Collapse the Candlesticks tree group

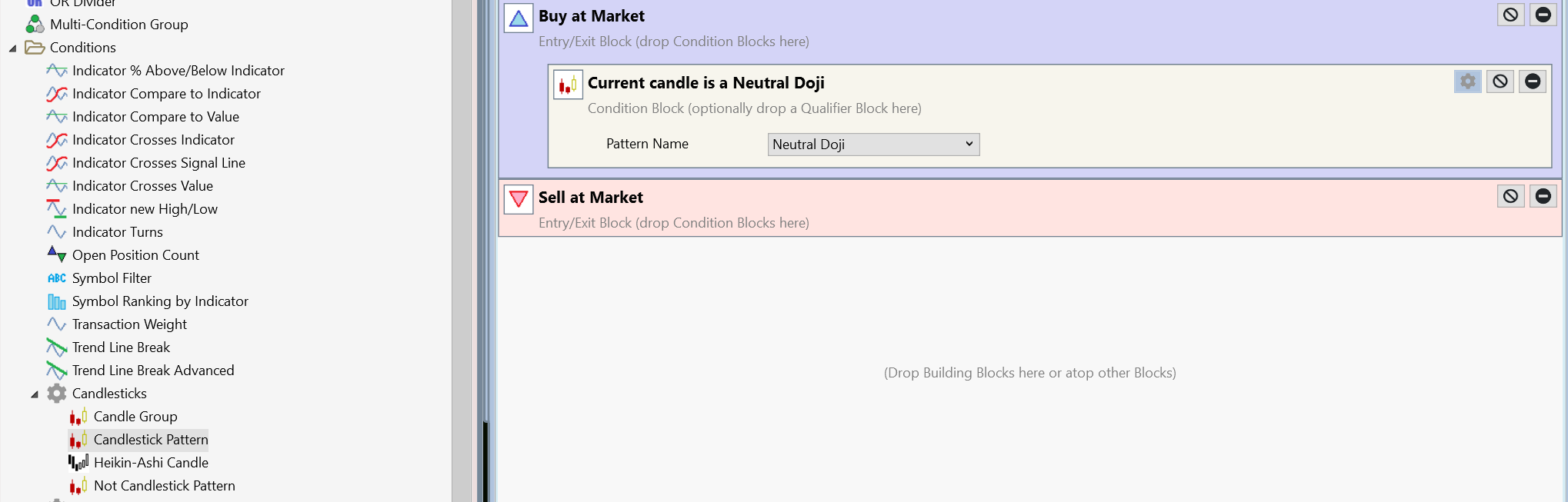pyautogui.click(x=35, y=394)
